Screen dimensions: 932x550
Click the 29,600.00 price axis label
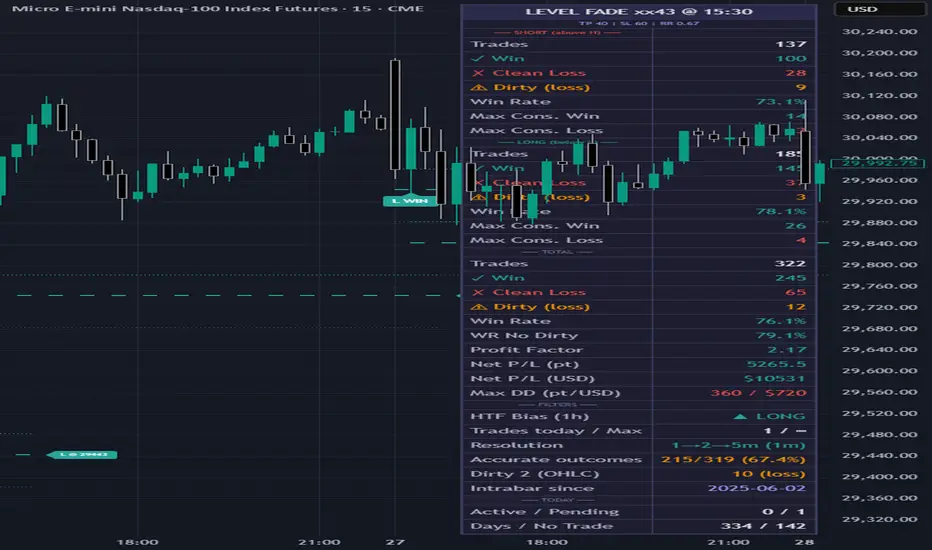(x=879, y=370)
